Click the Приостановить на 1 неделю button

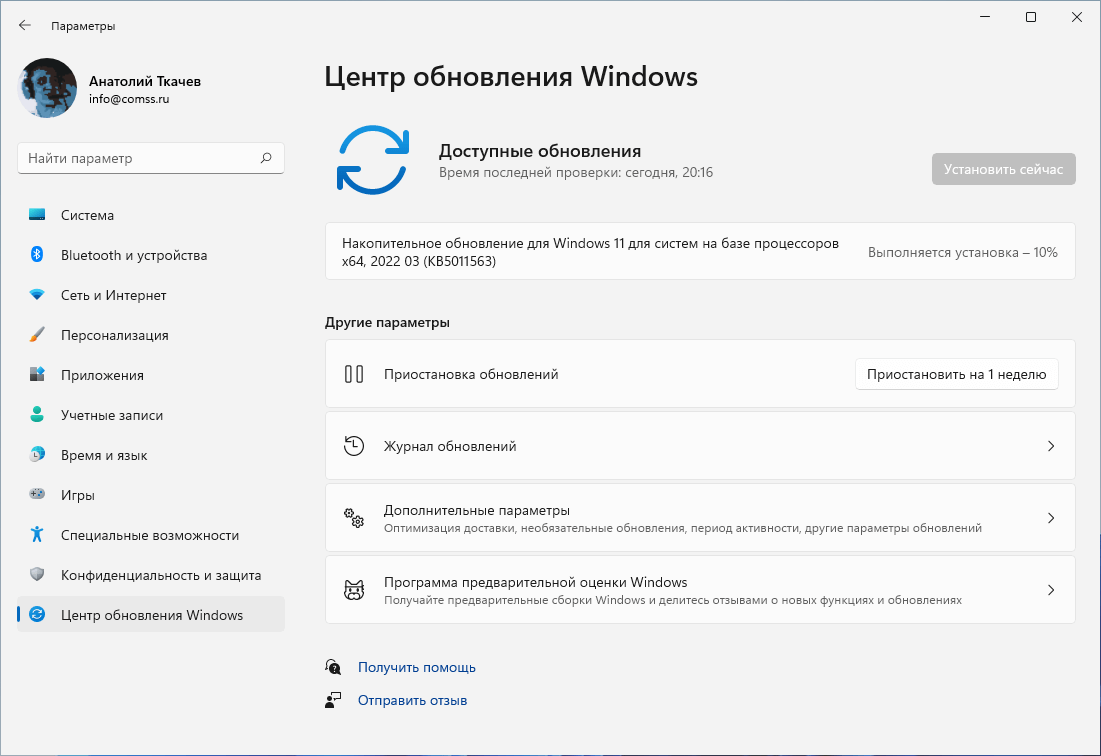point(956,373)
